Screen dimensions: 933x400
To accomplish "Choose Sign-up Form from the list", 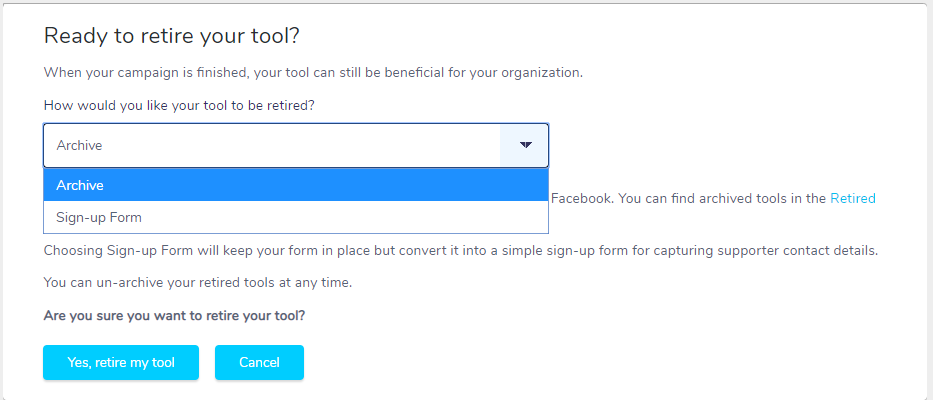I will [296, 217].
